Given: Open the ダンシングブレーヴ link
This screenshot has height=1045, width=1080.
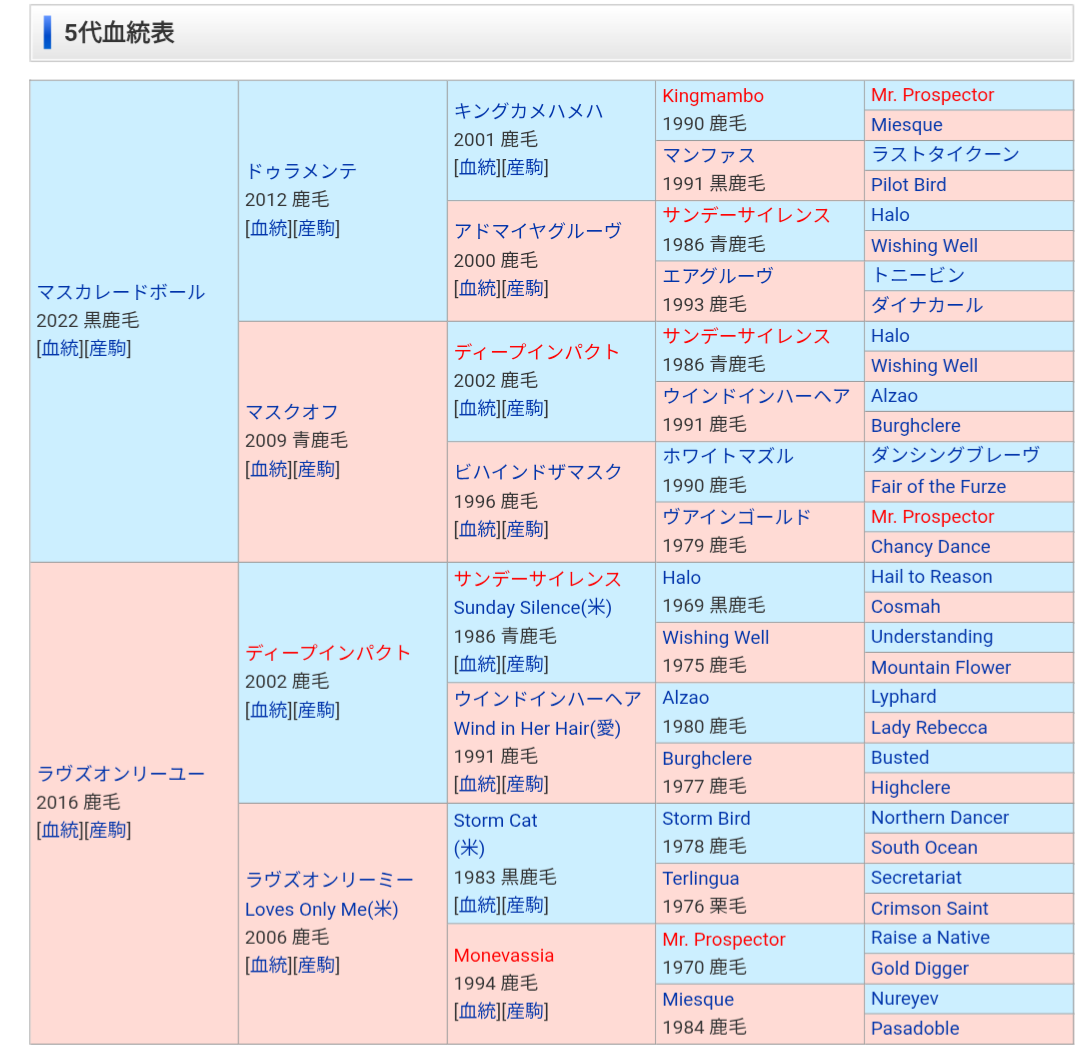Looking at the screenshot, I should pyautogui.click(x=955, y=455).
